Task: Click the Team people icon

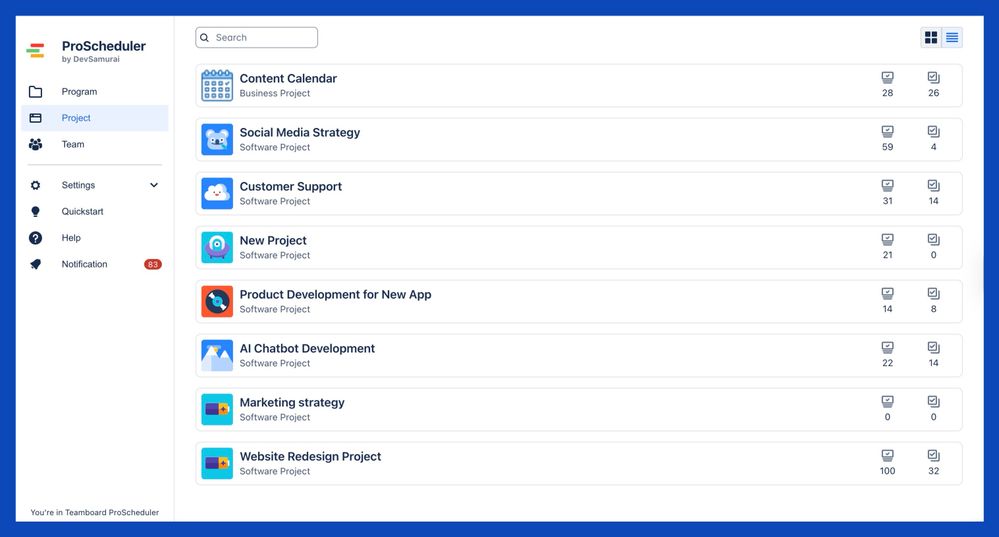Action: click(x=36, y=145)
